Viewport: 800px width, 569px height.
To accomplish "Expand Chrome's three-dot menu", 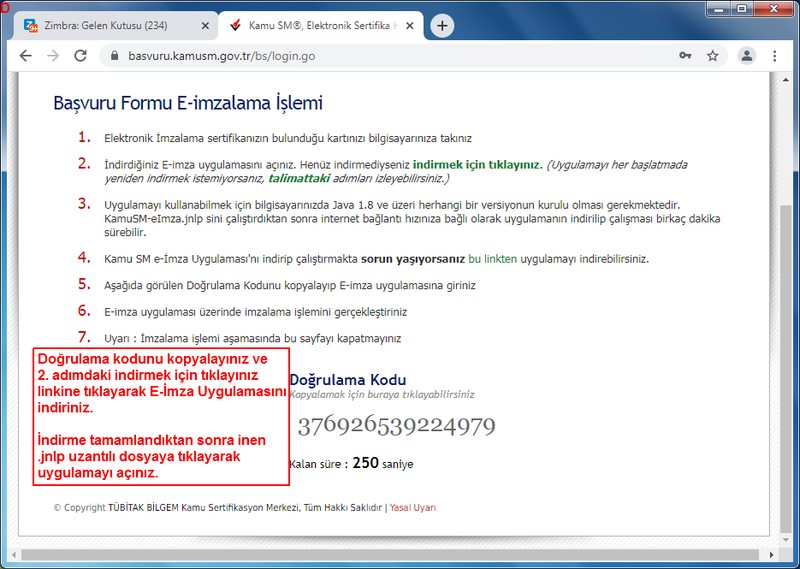I will click(x=775, y=56).
